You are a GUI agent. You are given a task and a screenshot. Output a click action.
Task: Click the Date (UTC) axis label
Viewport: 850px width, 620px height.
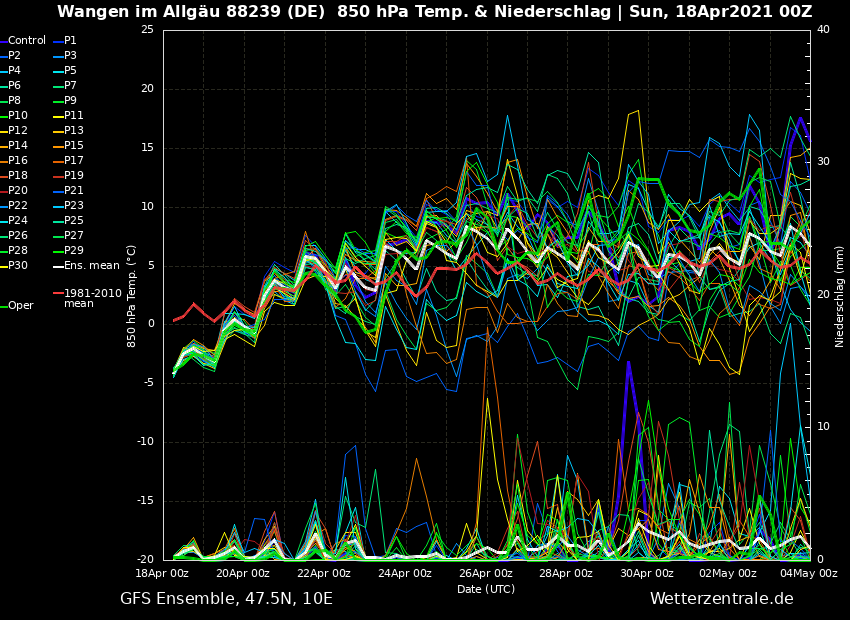pos(486,589)
